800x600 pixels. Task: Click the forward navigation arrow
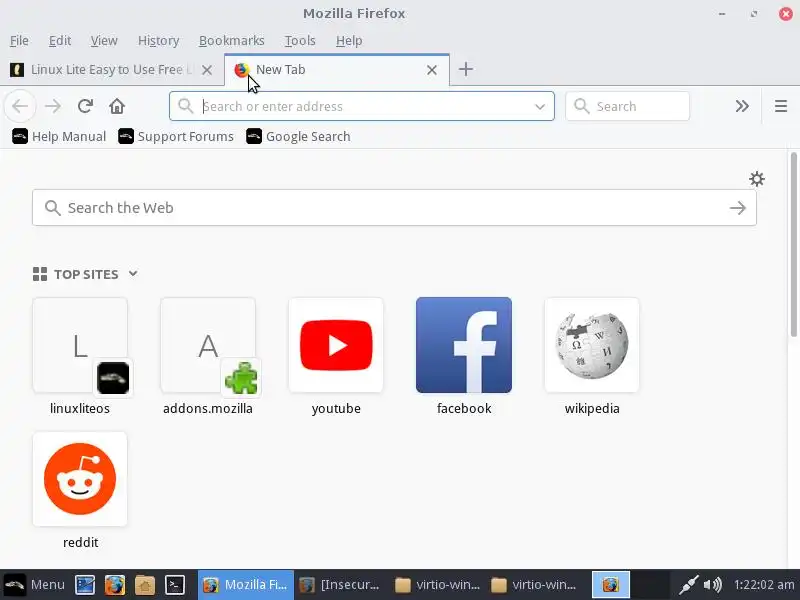click(x=53, y=106)
